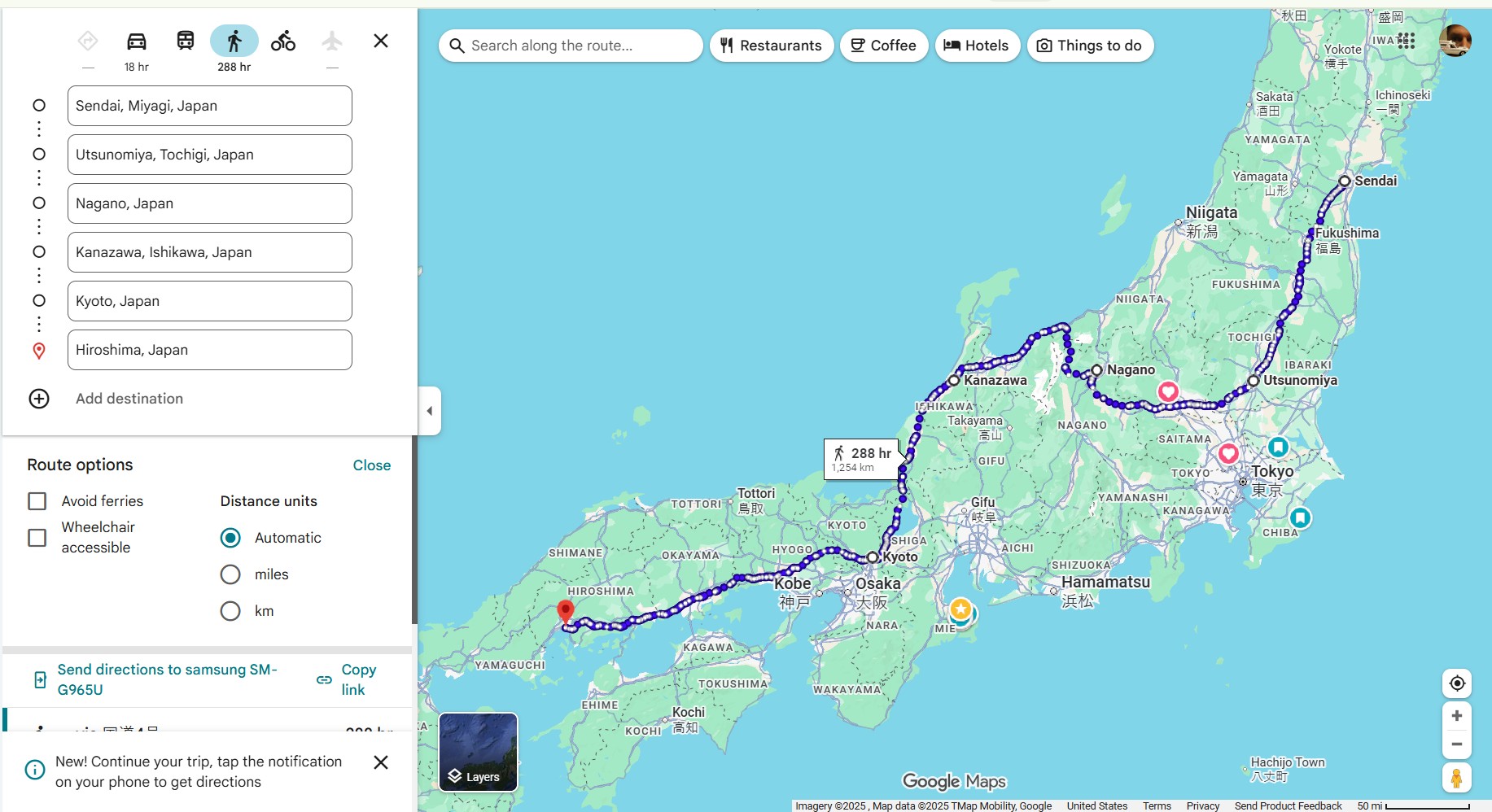Choose cycling directions mode
Screen dimensions: 1492x812
[282, 40]
